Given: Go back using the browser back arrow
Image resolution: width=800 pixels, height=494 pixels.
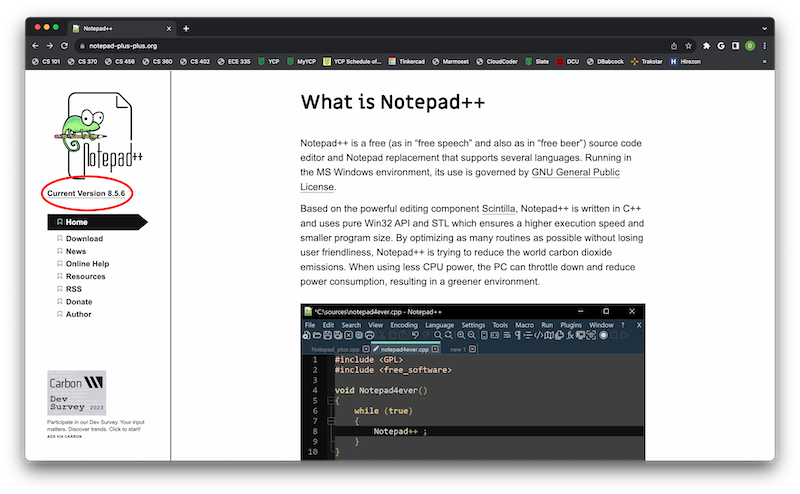Looking at the screenshot, I should pyautogui.click(x=35, y=46).
